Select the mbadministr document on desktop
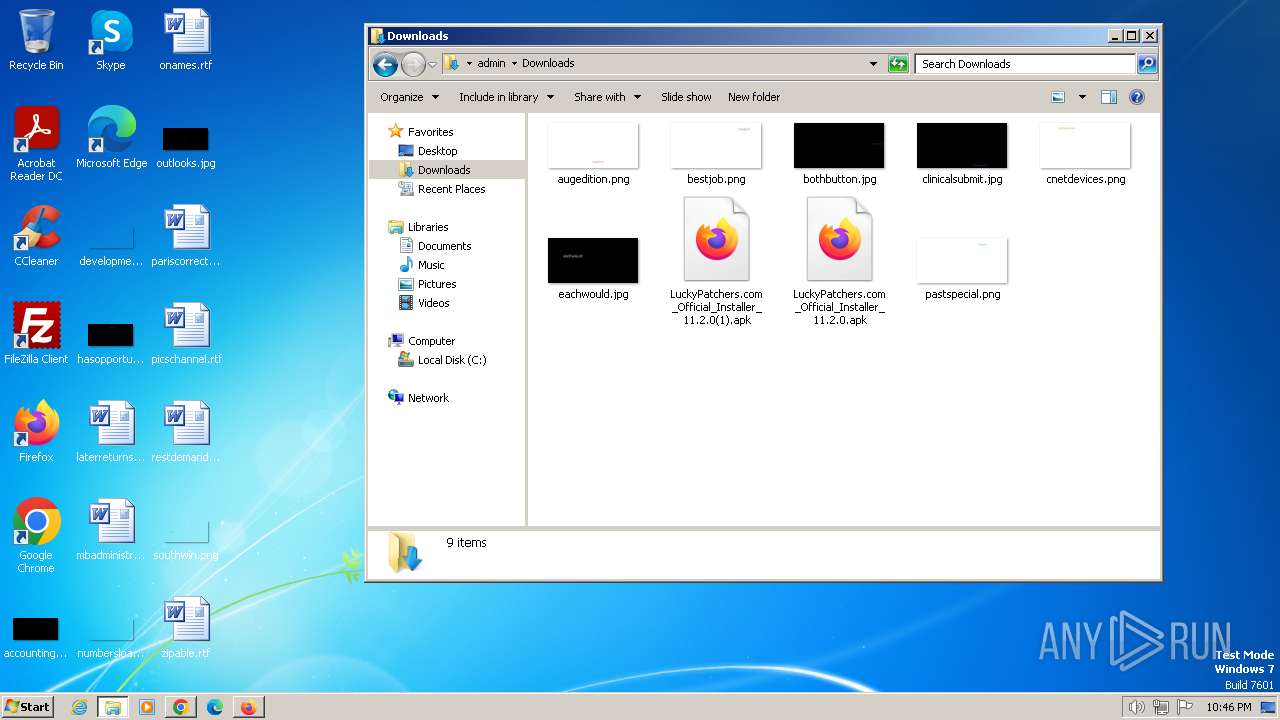 coord(111,530)
